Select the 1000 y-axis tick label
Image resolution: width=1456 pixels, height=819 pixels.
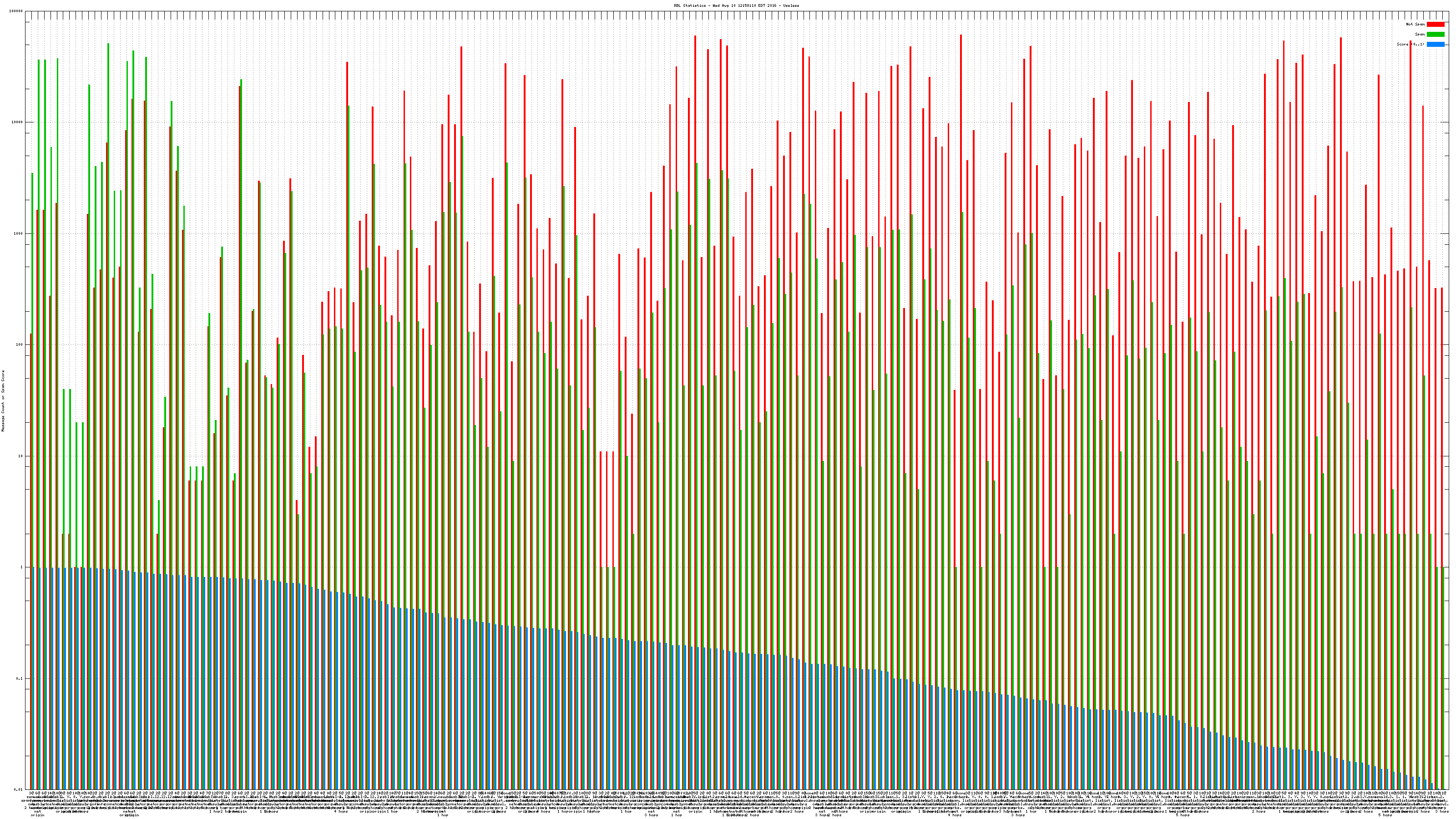(19, 233)
